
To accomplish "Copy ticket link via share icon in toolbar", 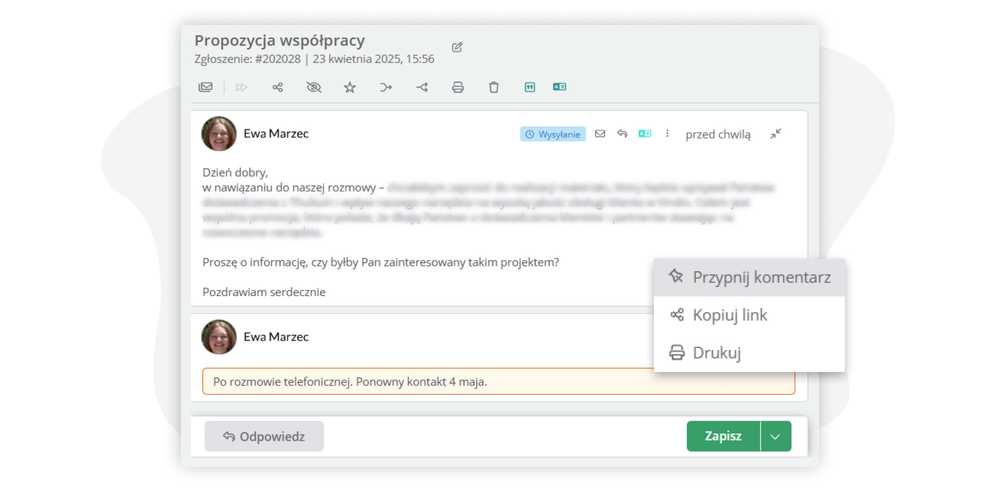I will (277, 87).
